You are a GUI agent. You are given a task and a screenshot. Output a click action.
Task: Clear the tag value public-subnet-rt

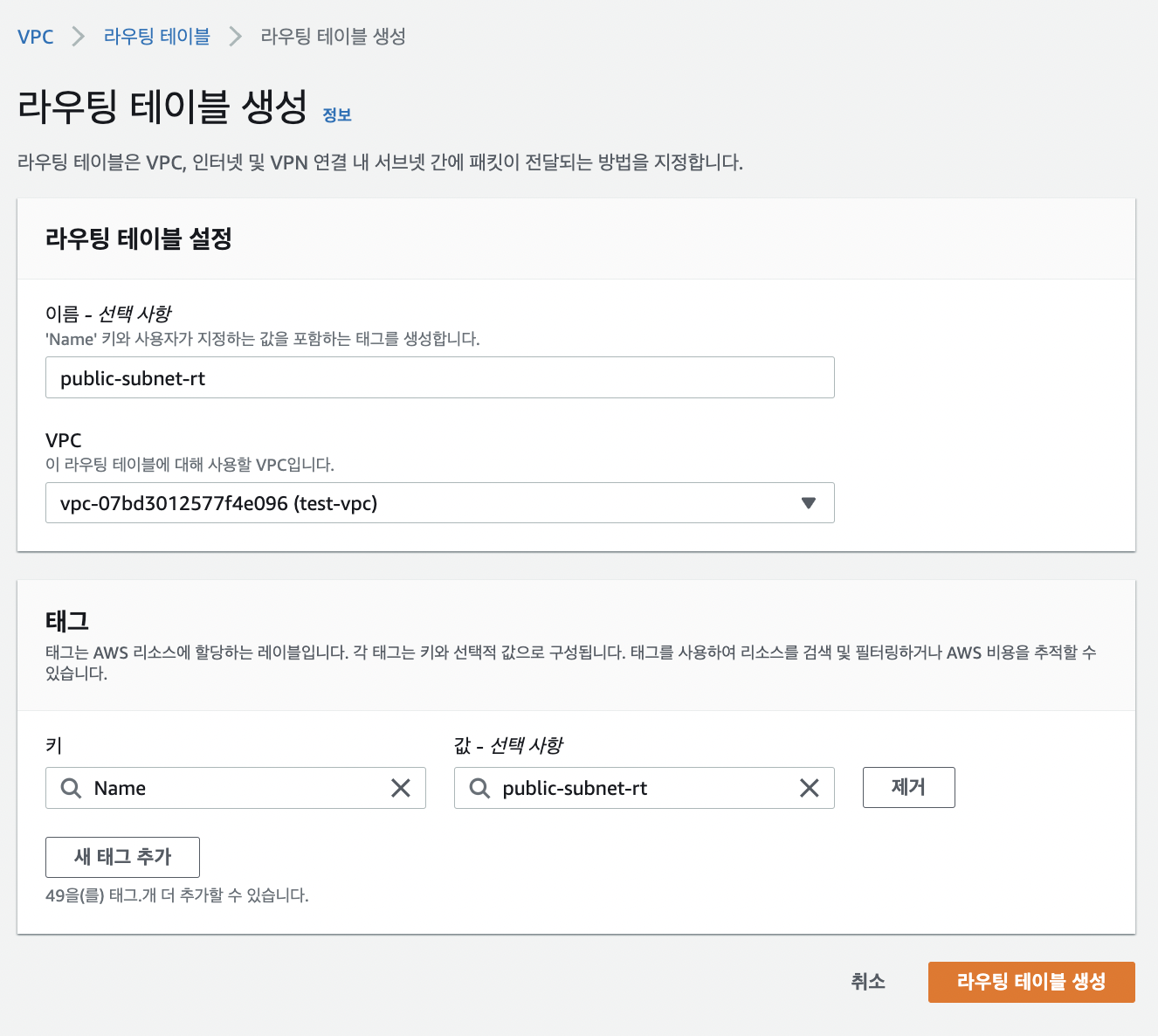pyautogui.click(x=810, y=788)
